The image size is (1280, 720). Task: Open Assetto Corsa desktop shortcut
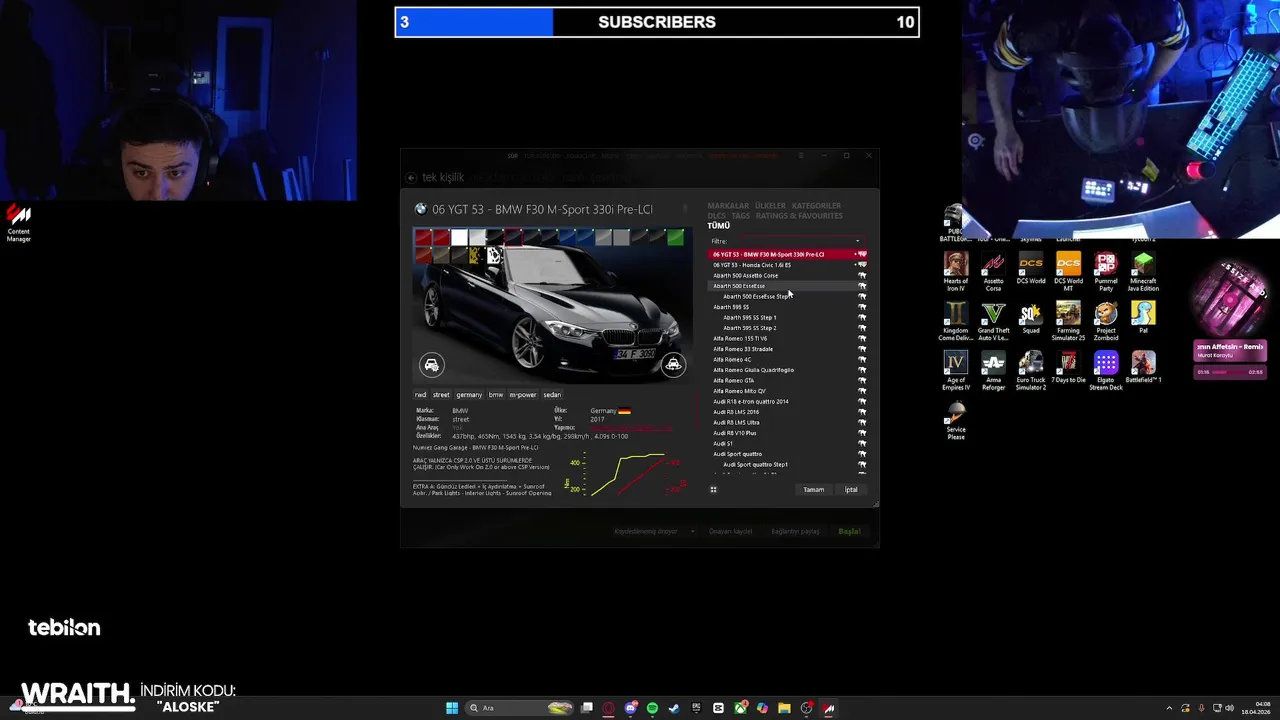[x=993, y=271]
